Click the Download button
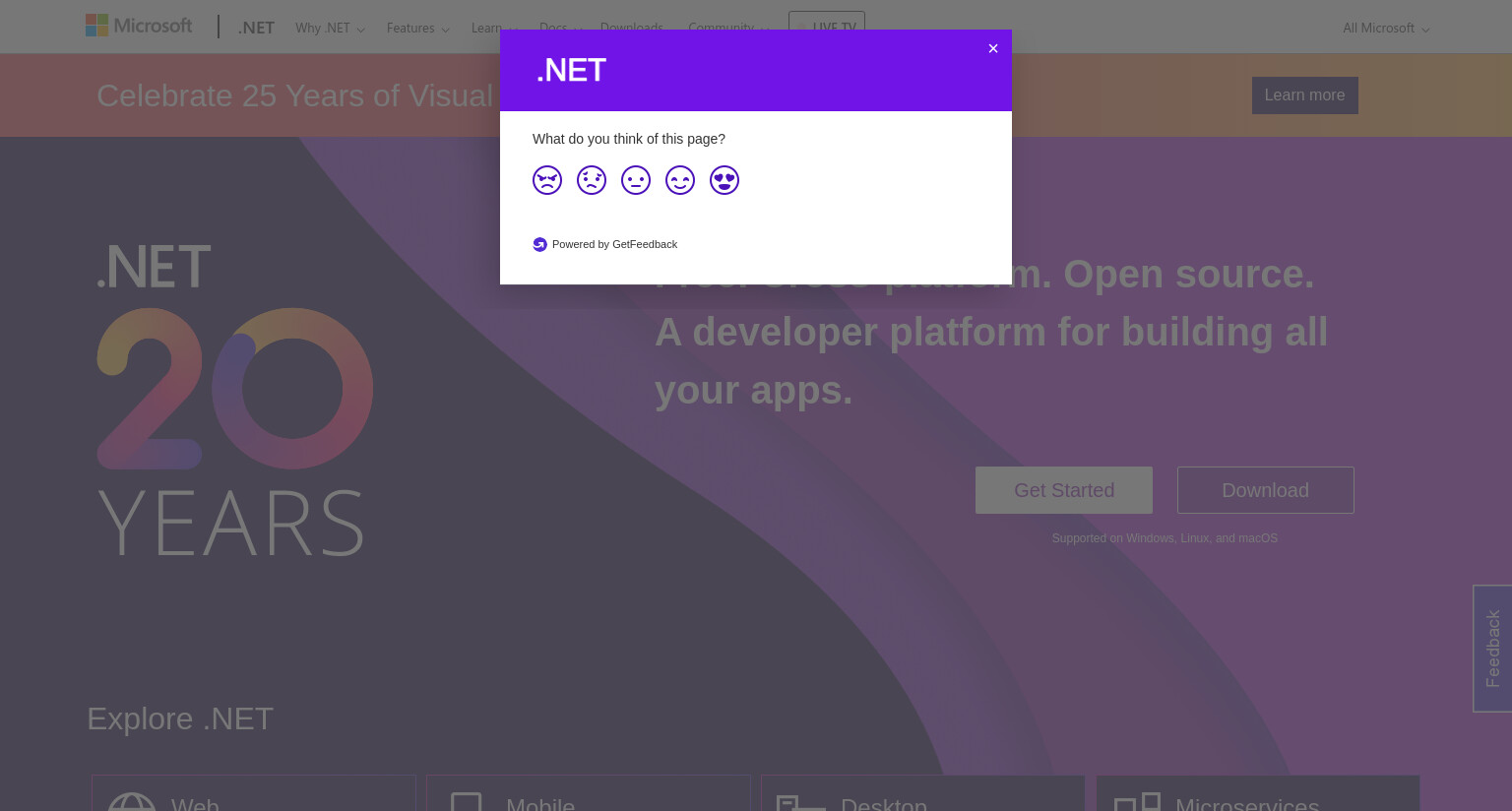1512x811 pixels. [x=1266, y=490]
